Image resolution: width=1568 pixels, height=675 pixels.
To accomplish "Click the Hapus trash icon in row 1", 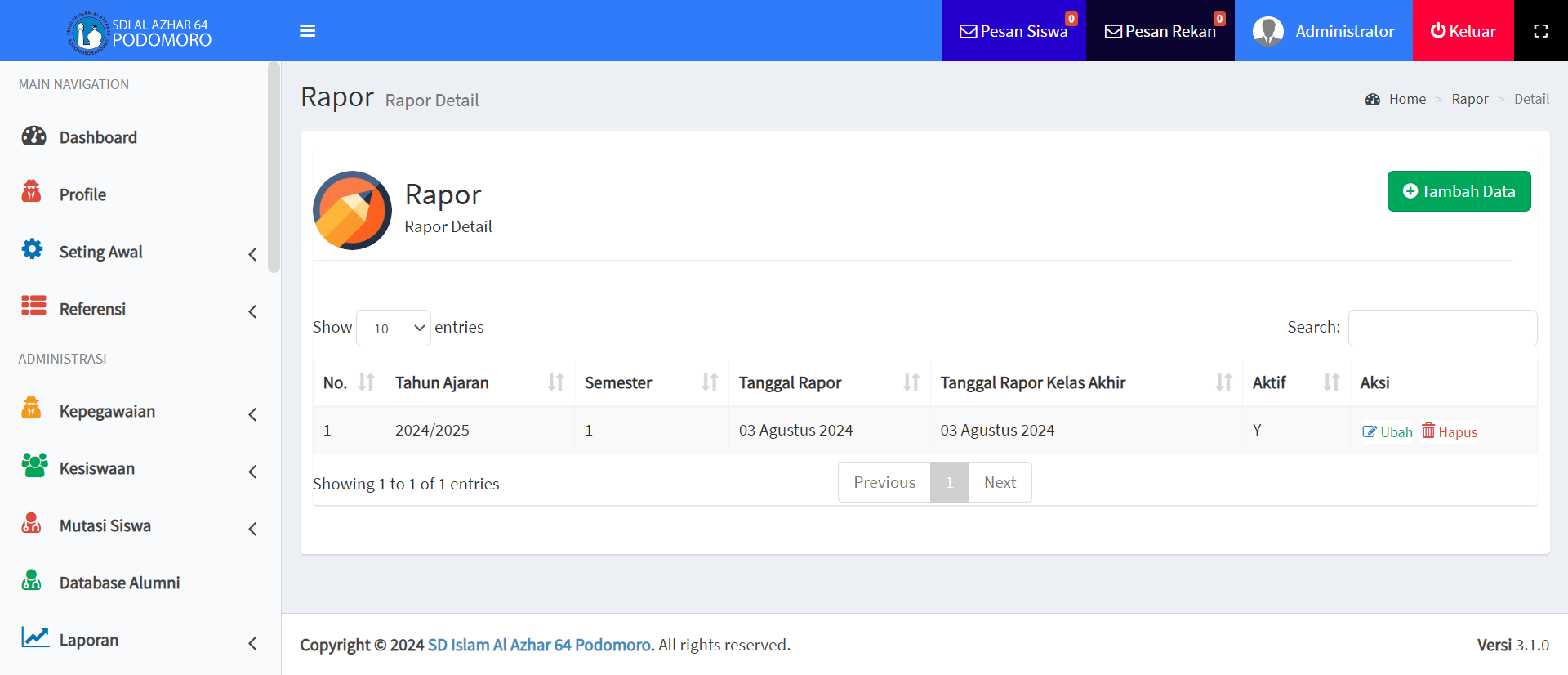I will click(1428, 431).
